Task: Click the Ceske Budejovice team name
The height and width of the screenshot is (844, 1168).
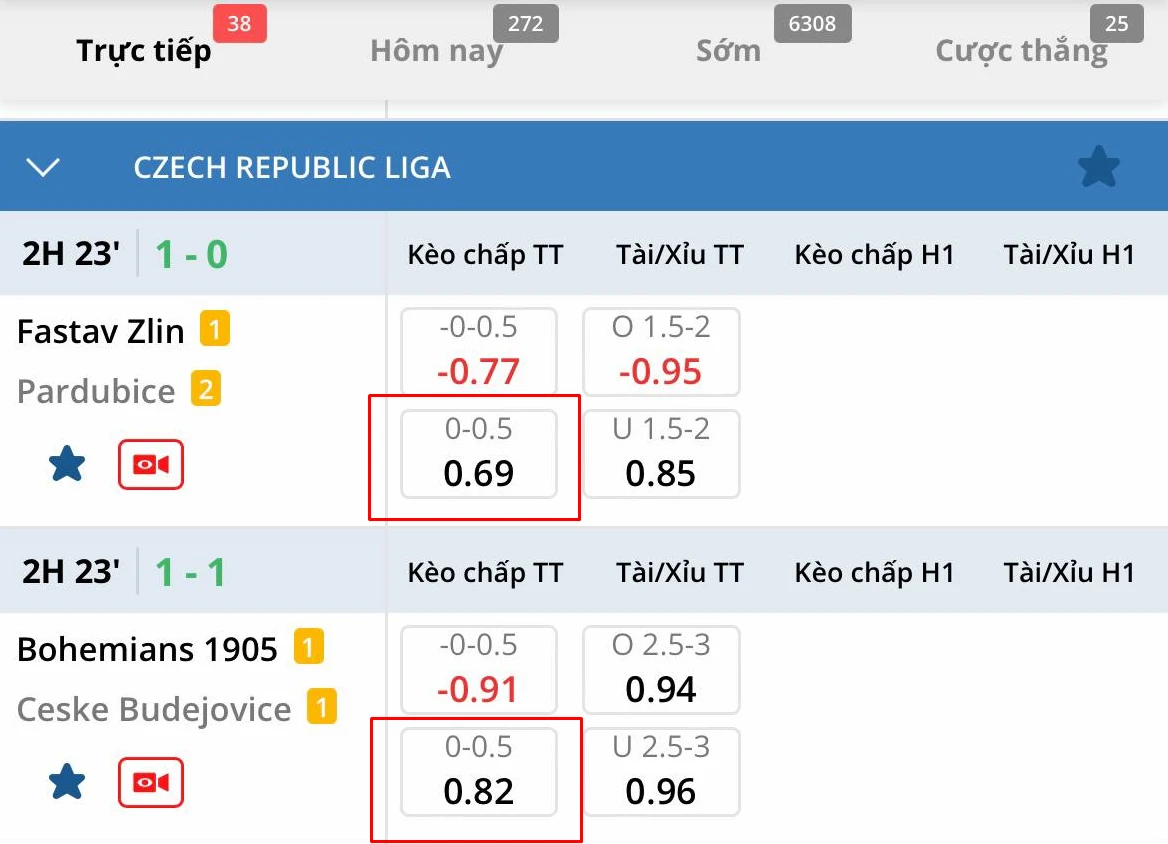Action: pos(154,709)
